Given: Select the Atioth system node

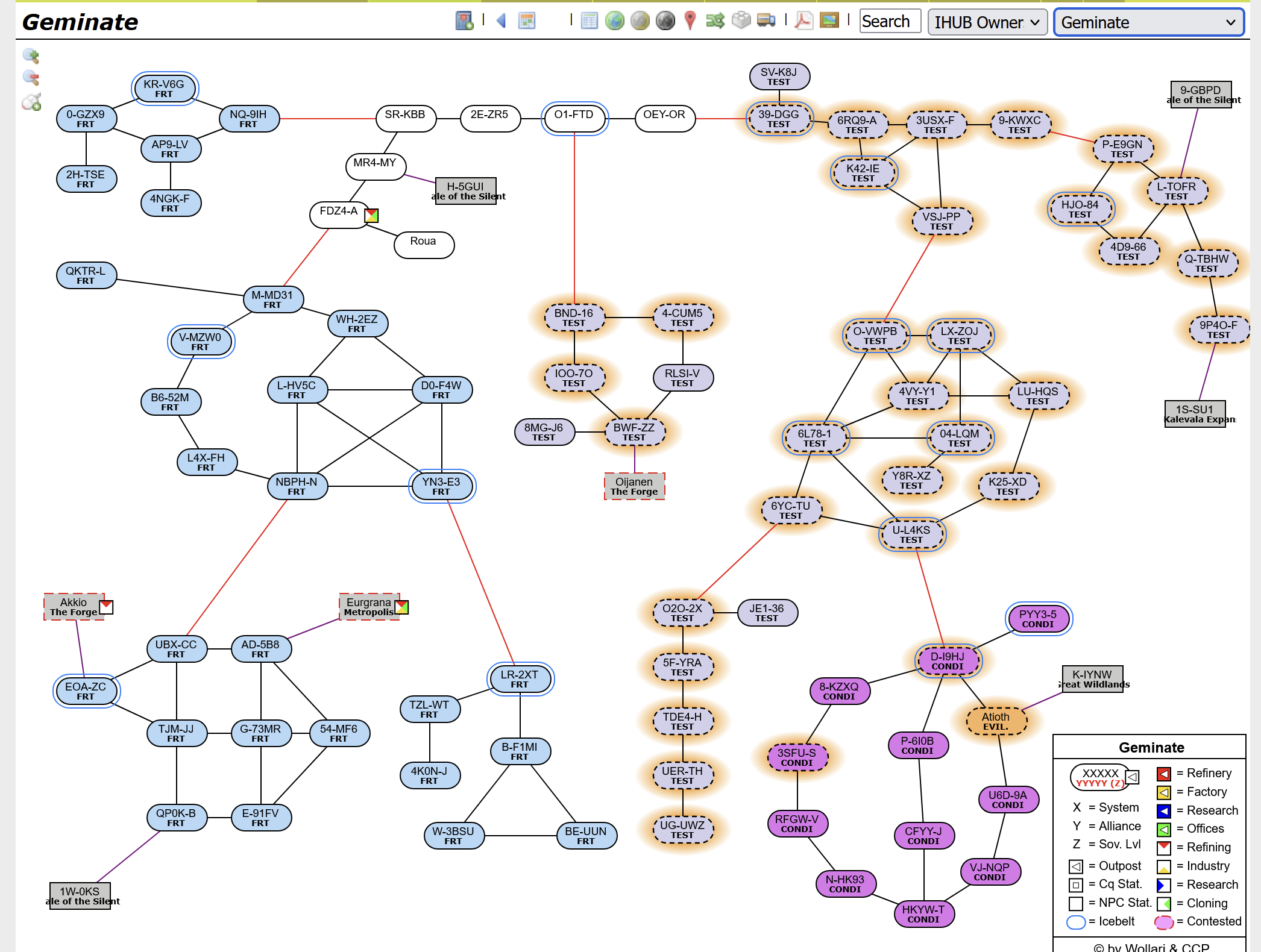Looking at the screenshot, I should (x=996, y=721).
